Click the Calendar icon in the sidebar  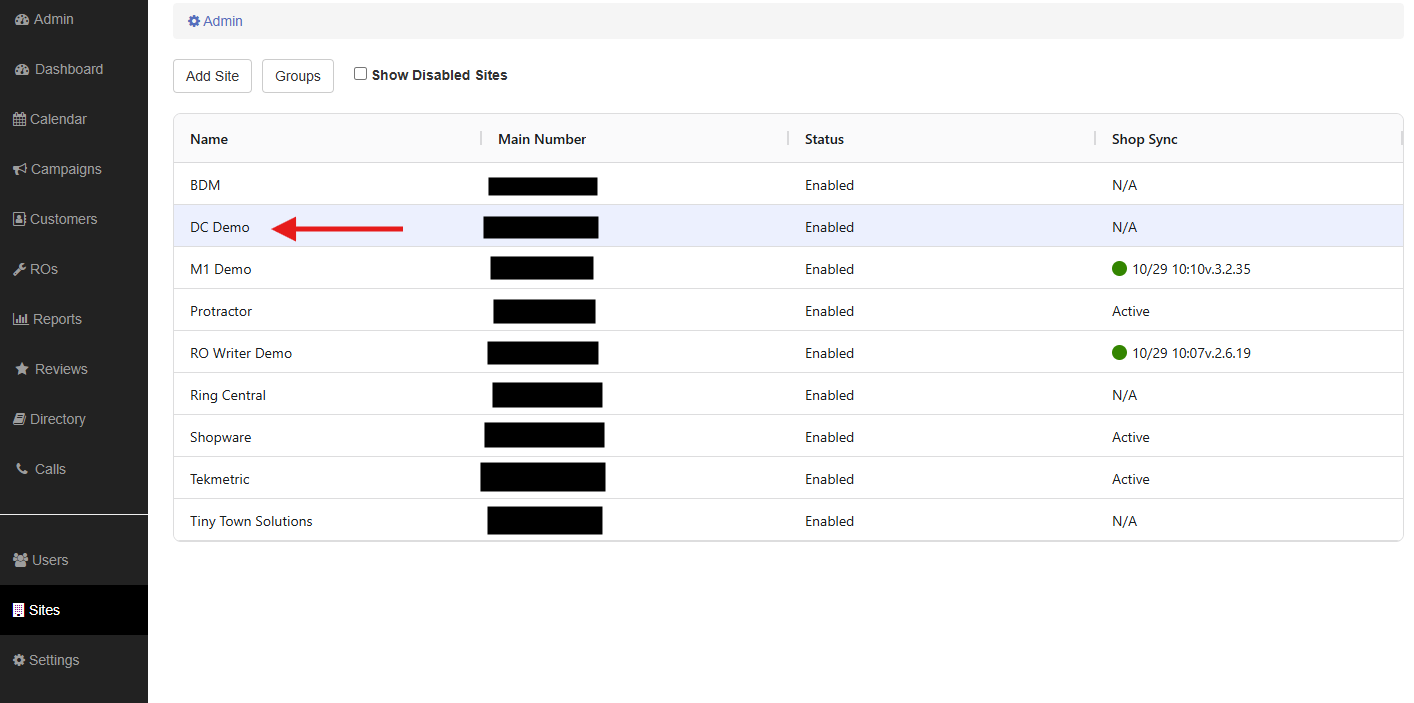pos(19,119)
